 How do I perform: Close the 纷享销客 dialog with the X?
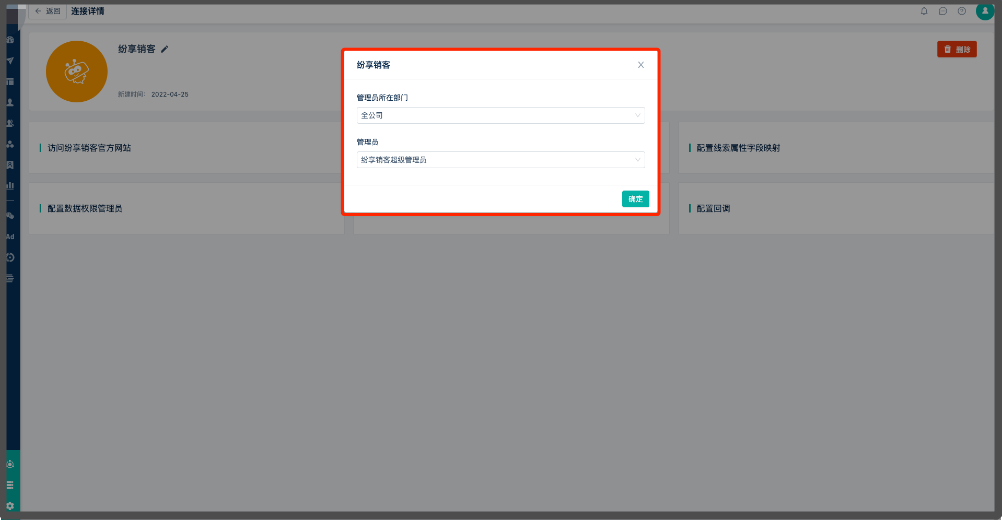[x=640, y=65]
